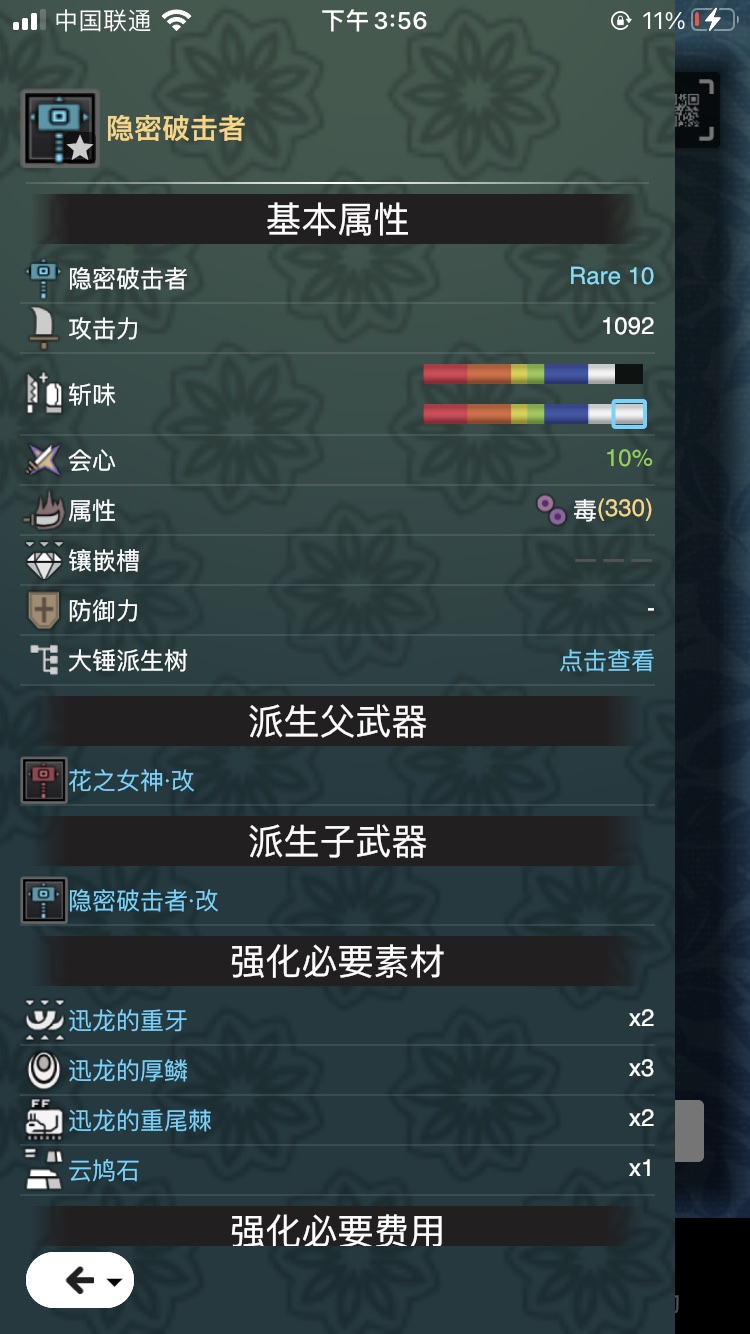Click 点击查看 to view hammer tree
The width and height of the screenshot is (750, 1334).
pyautogui.click(x=606, y=661)
